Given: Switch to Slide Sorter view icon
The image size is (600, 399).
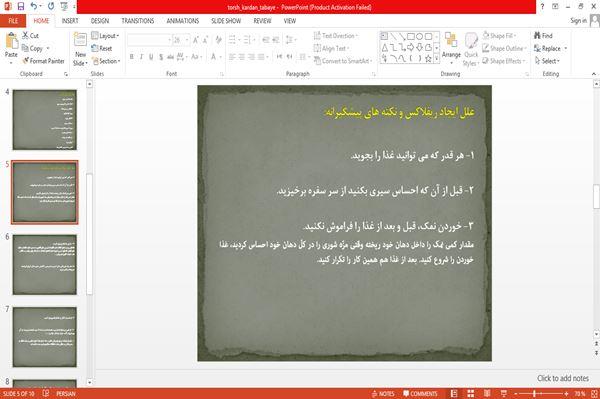Looking at the screenshot, I should click(471, 394).
